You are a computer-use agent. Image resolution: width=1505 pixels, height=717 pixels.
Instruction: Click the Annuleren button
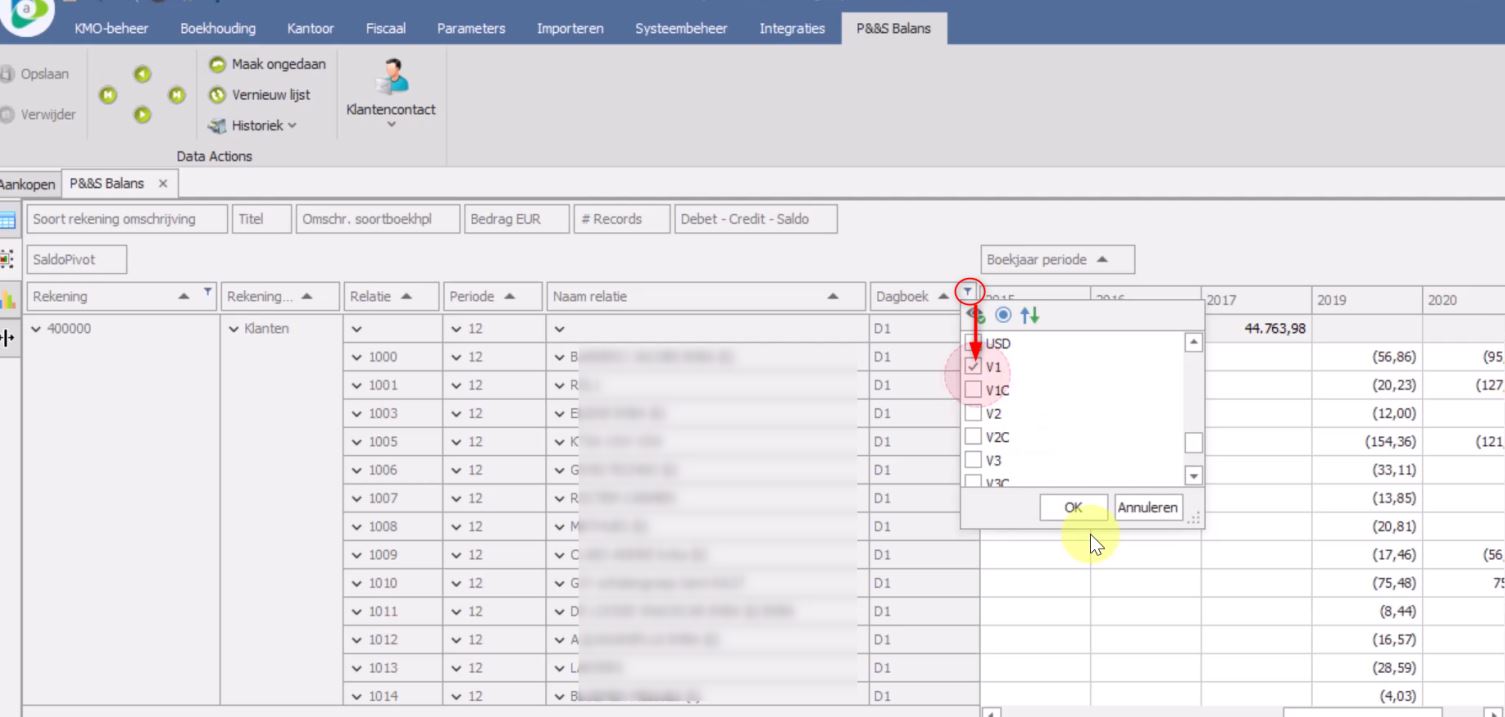point(1148,508)
